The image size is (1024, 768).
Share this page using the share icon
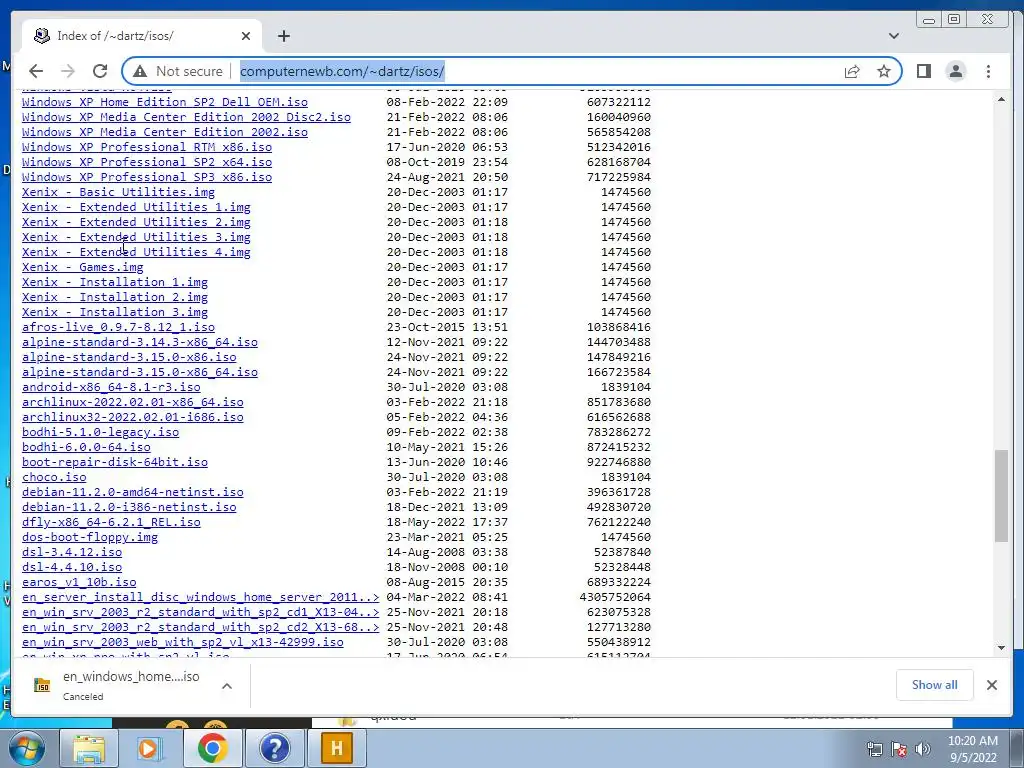click(x=852, y=71)
